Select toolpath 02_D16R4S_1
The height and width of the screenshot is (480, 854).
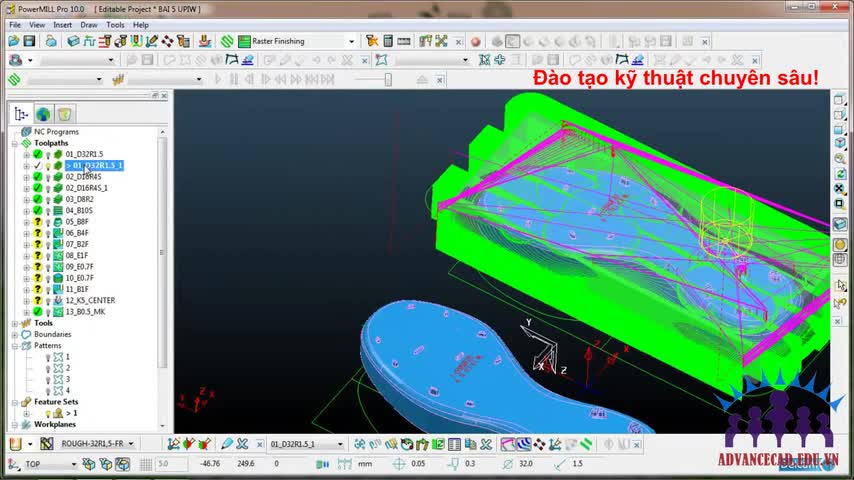point(87,188)
